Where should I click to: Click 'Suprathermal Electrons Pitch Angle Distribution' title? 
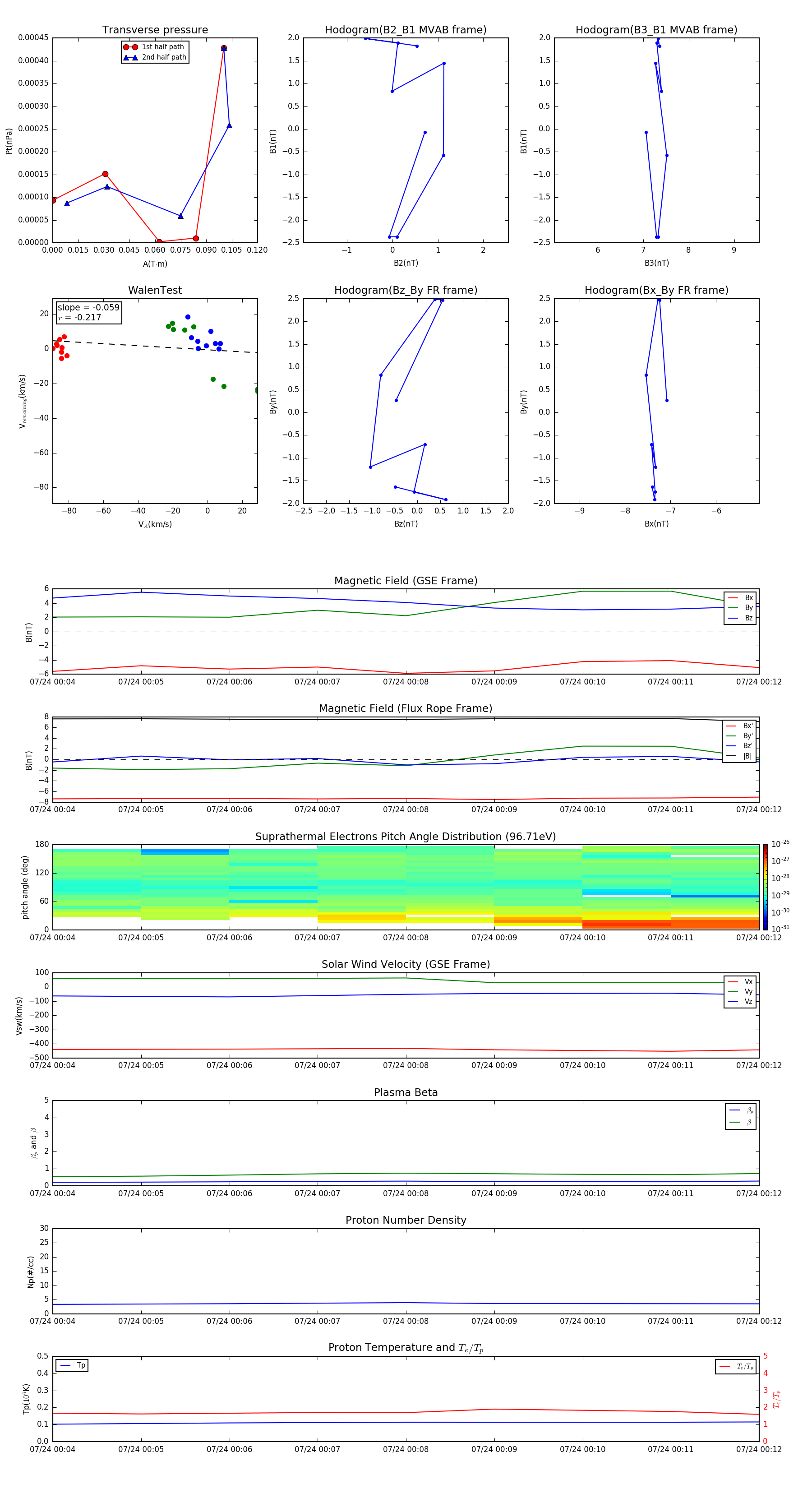(406, 837)
